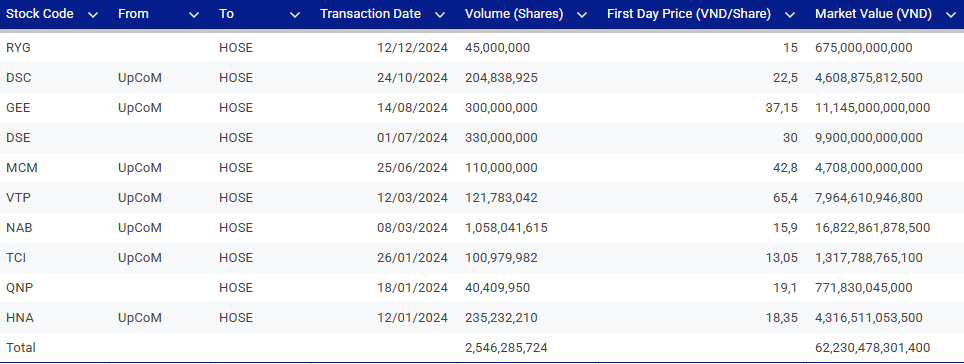Click transaction date 18/01/2024

pos(413,288)
